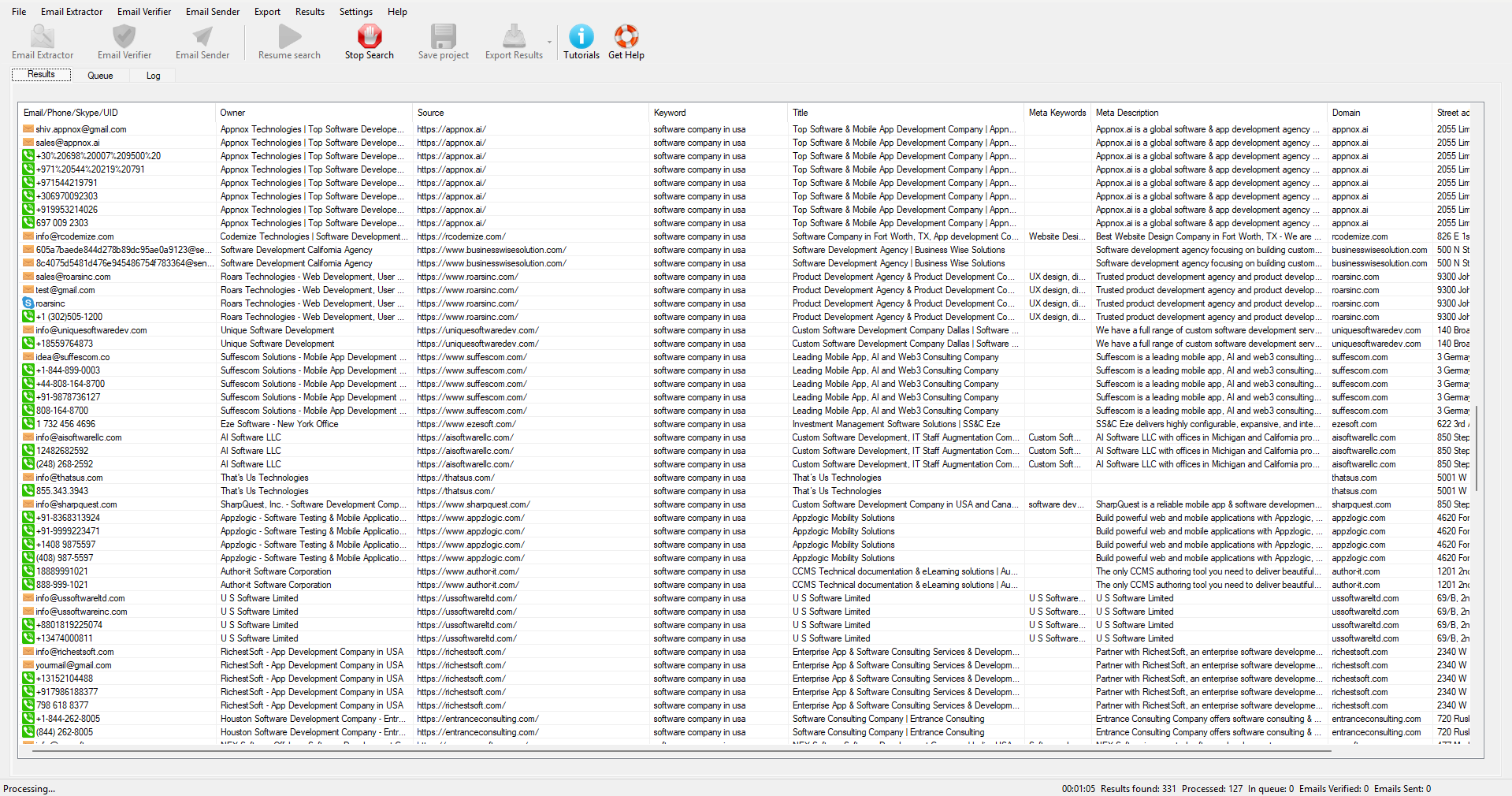Click the Export Results icon
This screenshot has height=796, width=1512.
pyautogui.click(x=514, y=36)
